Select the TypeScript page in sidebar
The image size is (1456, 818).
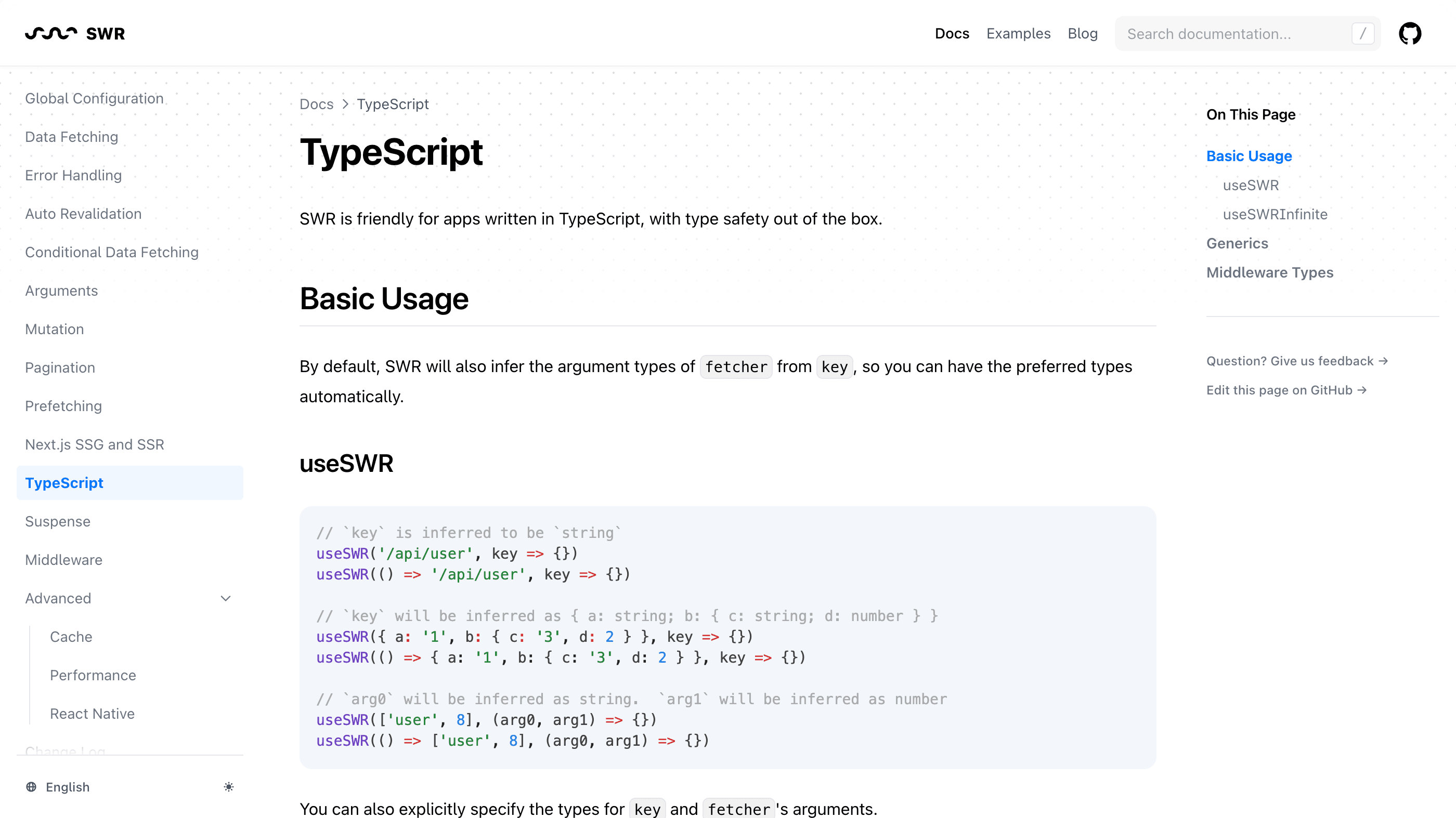point(64,482)
